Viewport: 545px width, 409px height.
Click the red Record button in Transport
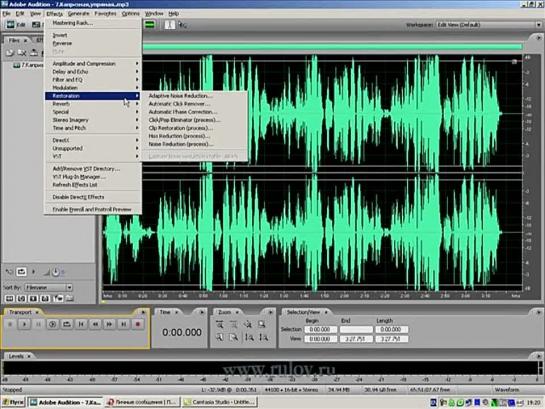pos(138,324)
